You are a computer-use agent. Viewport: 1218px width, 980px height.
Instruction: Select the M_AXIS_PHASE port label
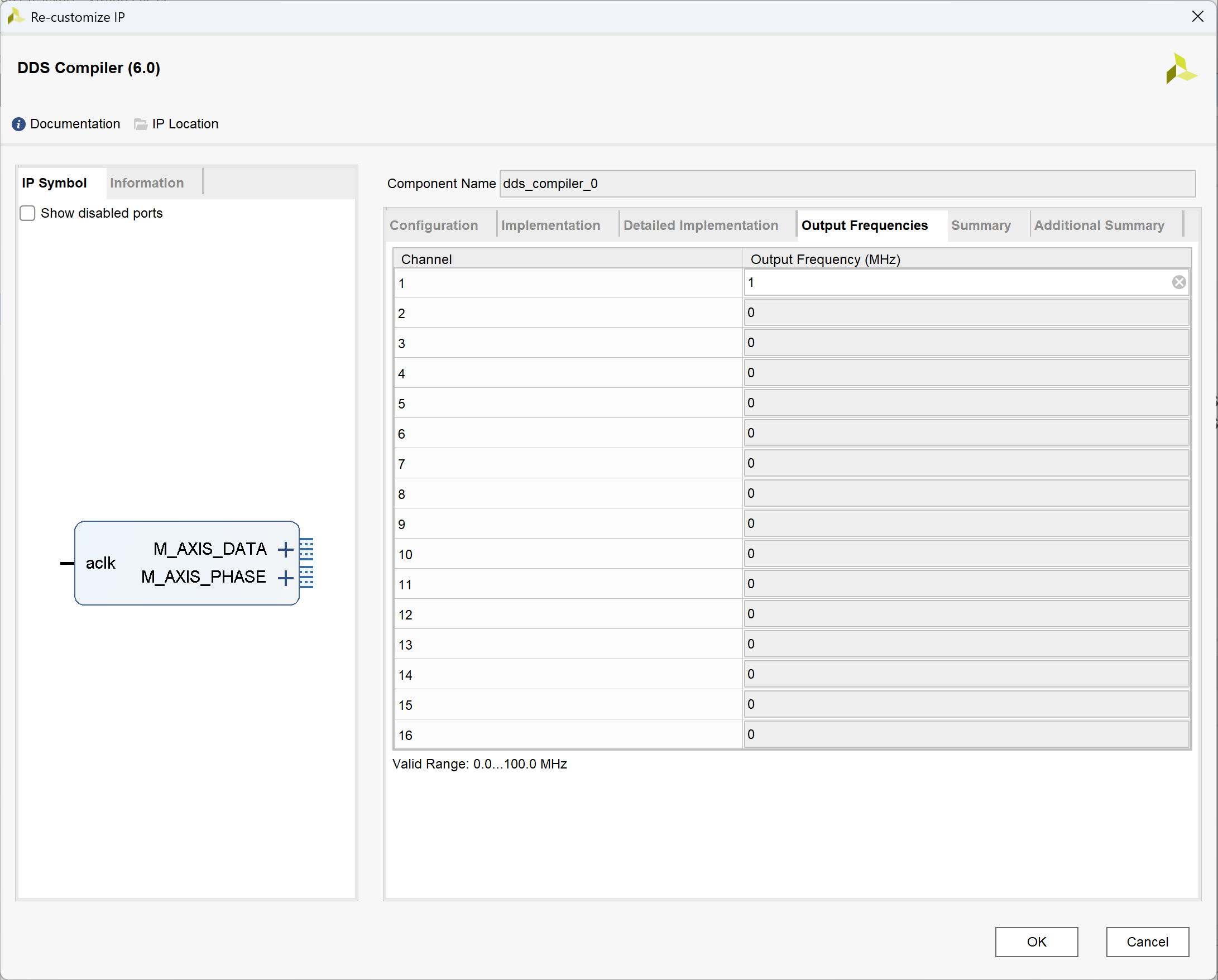point(203,577)
